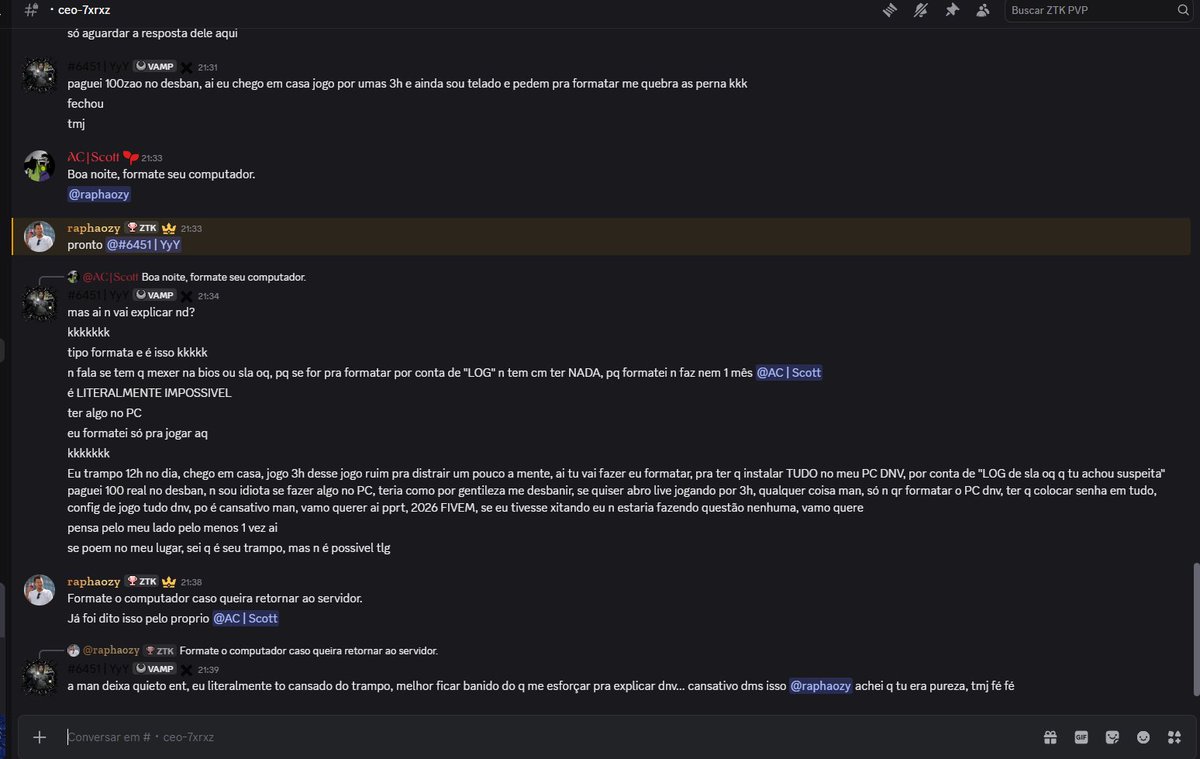Click #6451 YyY avatar at 21:34 message
Viewport: 1200px width, 759px height.
coord(39,304)
